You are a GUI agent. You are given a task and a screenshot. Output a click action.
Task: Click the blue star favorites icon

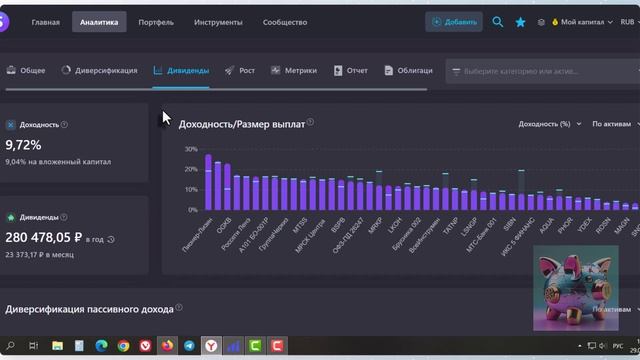pos(520,22)
